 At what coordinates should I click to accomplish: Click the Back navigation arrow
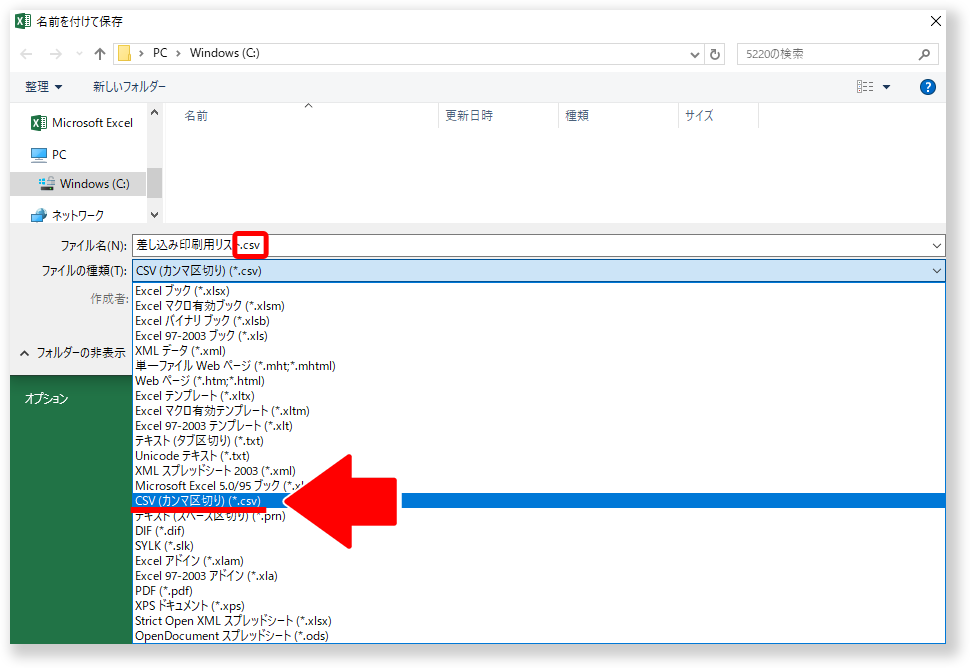point(27,54)
